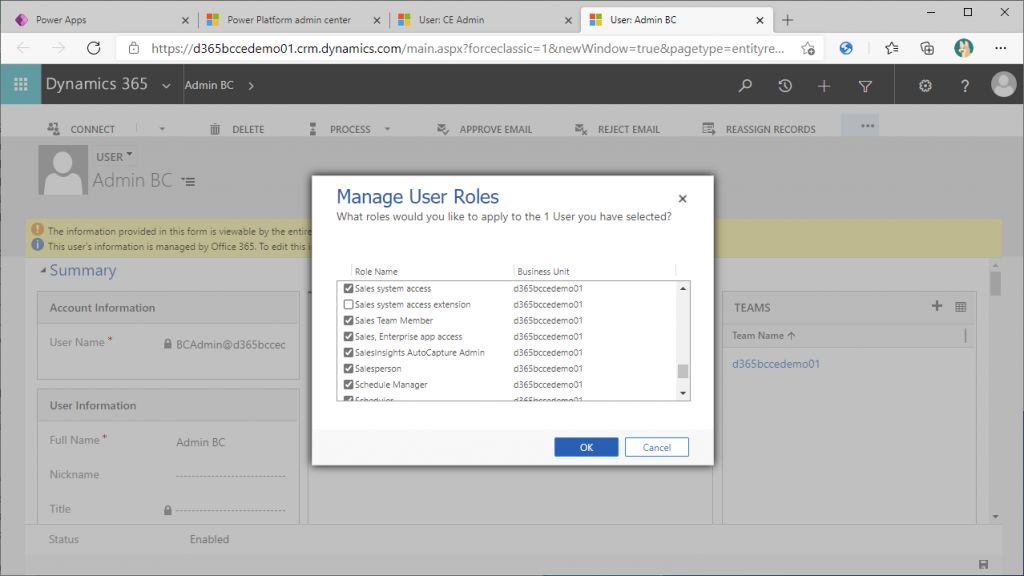
Task: Open the record navigation list icon beside Admin BC
Action: click(x=188, y=182)
